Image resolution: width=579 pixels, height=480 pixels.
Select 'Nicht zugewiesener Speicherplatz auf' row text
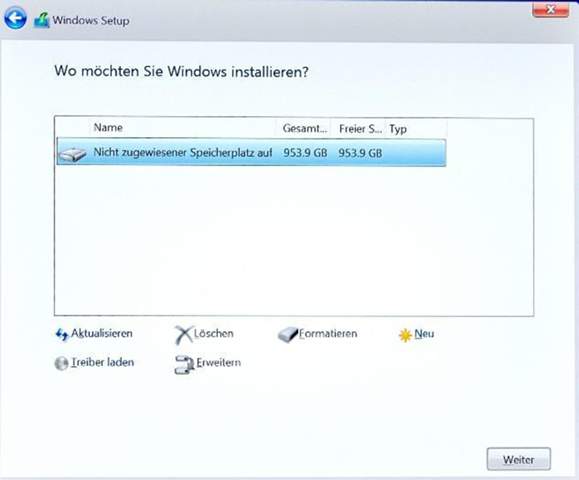pos(183,152)
